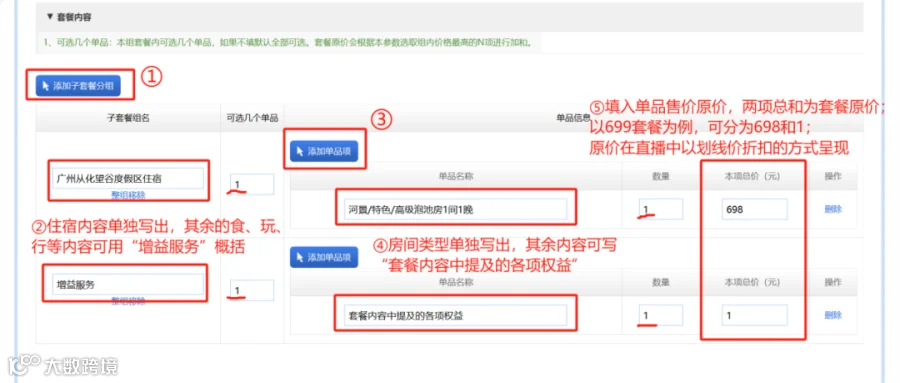Click the 添加子套餐分组 button
Viewport: 900px width, 383px height.
[79, 86]
